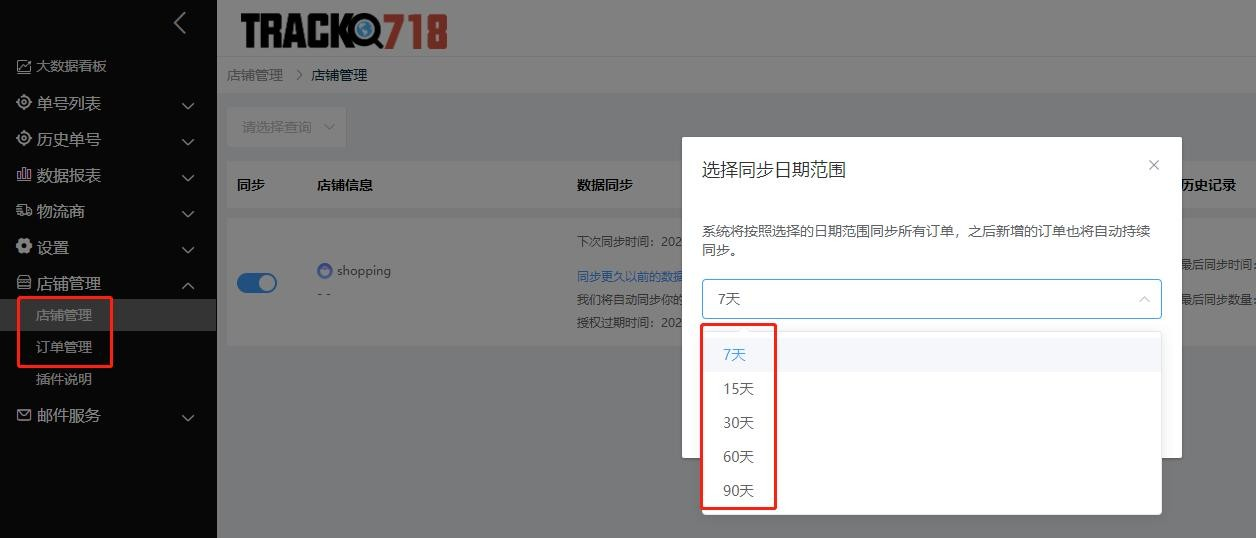1256x538 pixels.
Task: Click the 设置 gear icon
Action: [24, 247]
